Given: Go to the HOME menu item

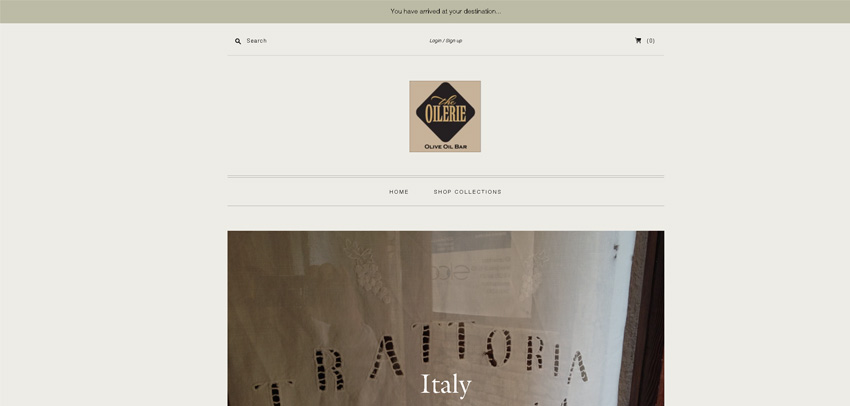Looking at the screenshot, I should (x=398, y=192).
